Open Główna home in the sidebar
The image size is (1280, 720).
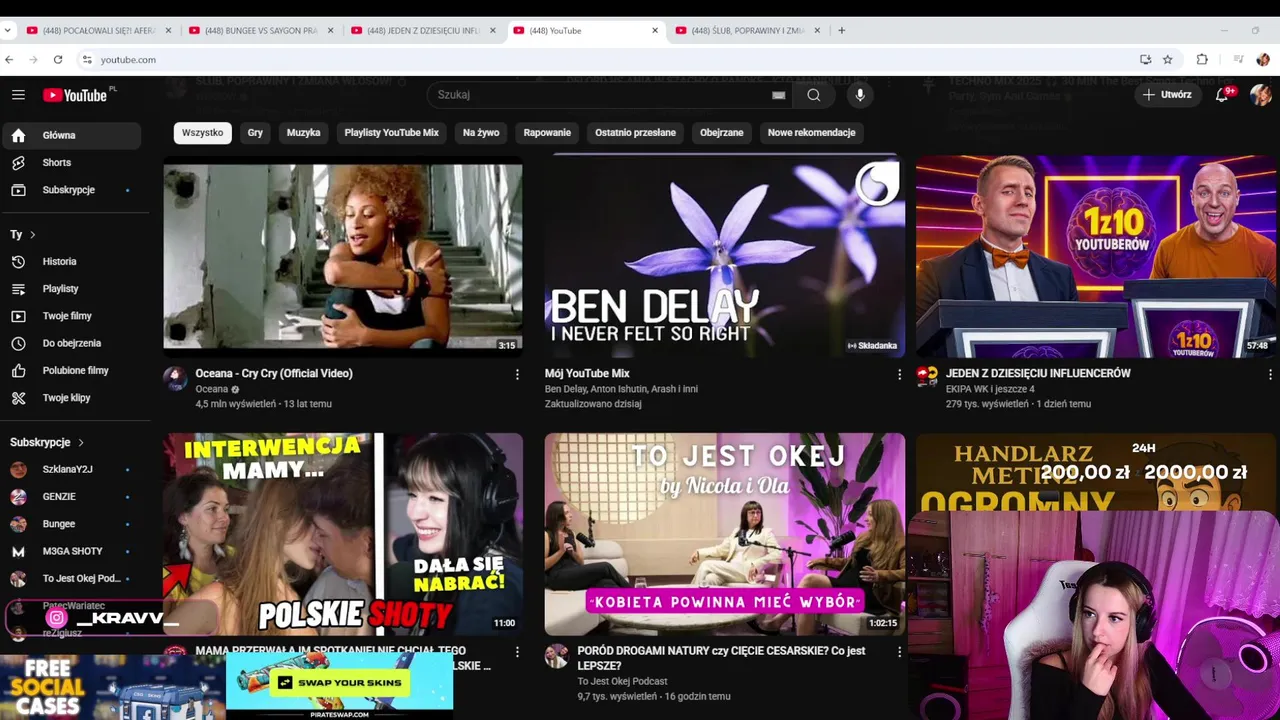72,135
